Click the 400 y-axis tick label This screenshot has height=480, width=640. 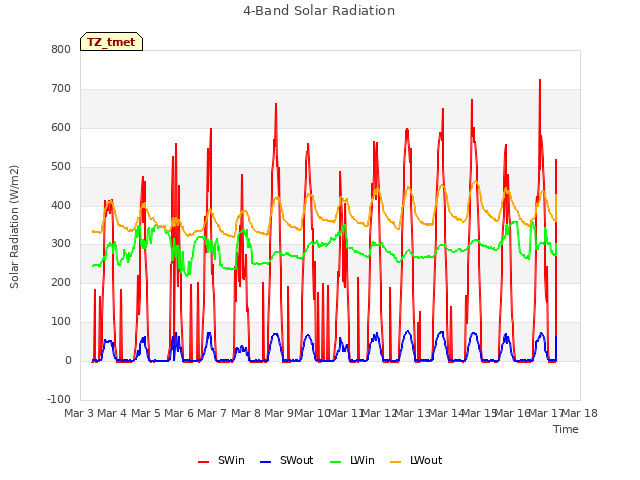(61, 205)
